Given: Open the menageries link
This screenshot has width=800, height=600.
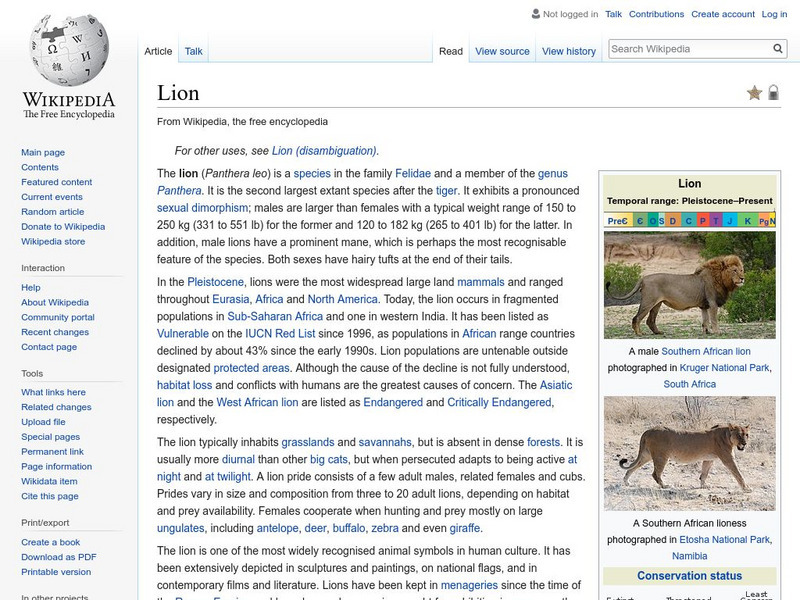Looking at the screenshot, I should point(469,585).
